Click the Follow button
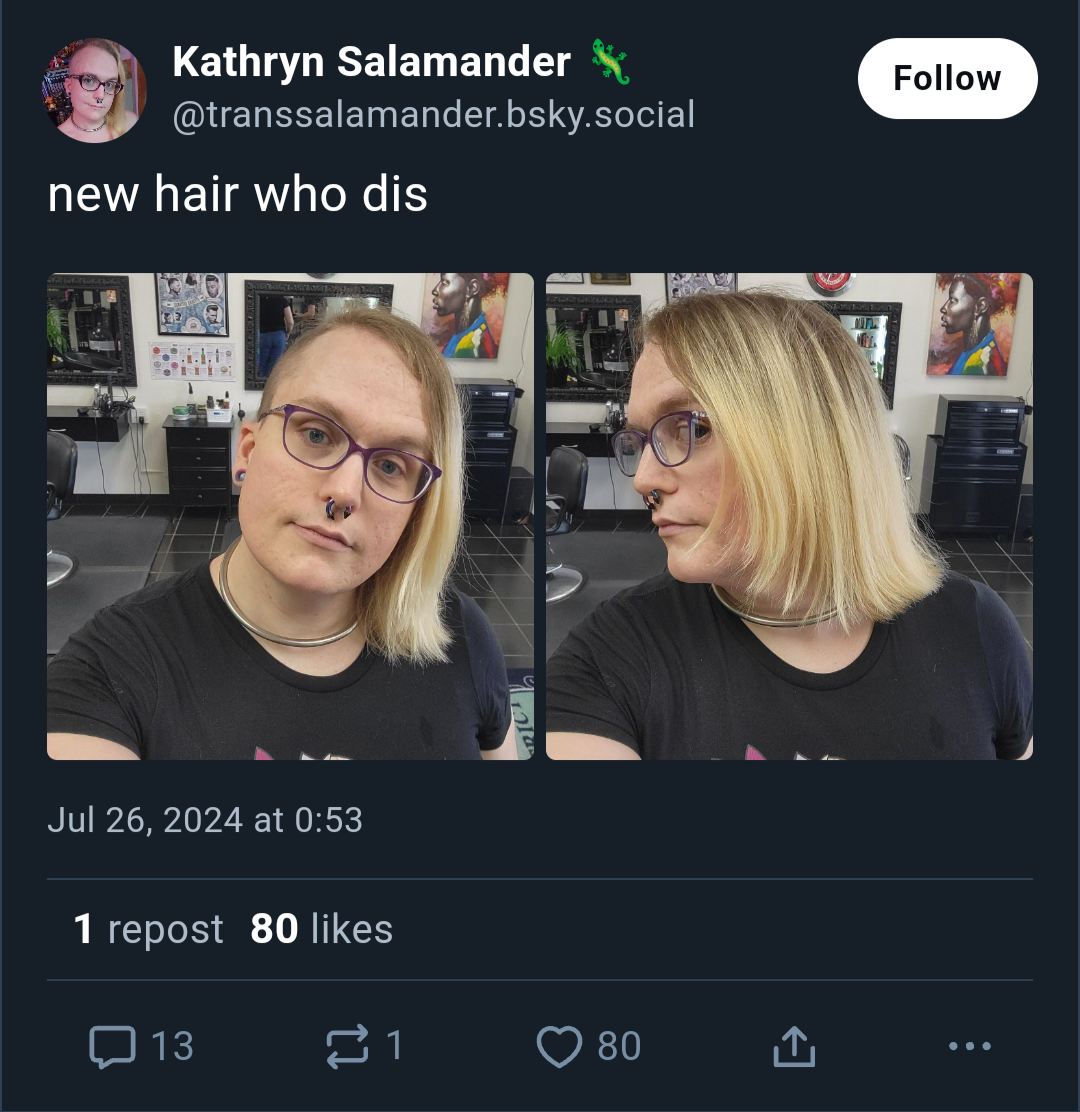 947,78
